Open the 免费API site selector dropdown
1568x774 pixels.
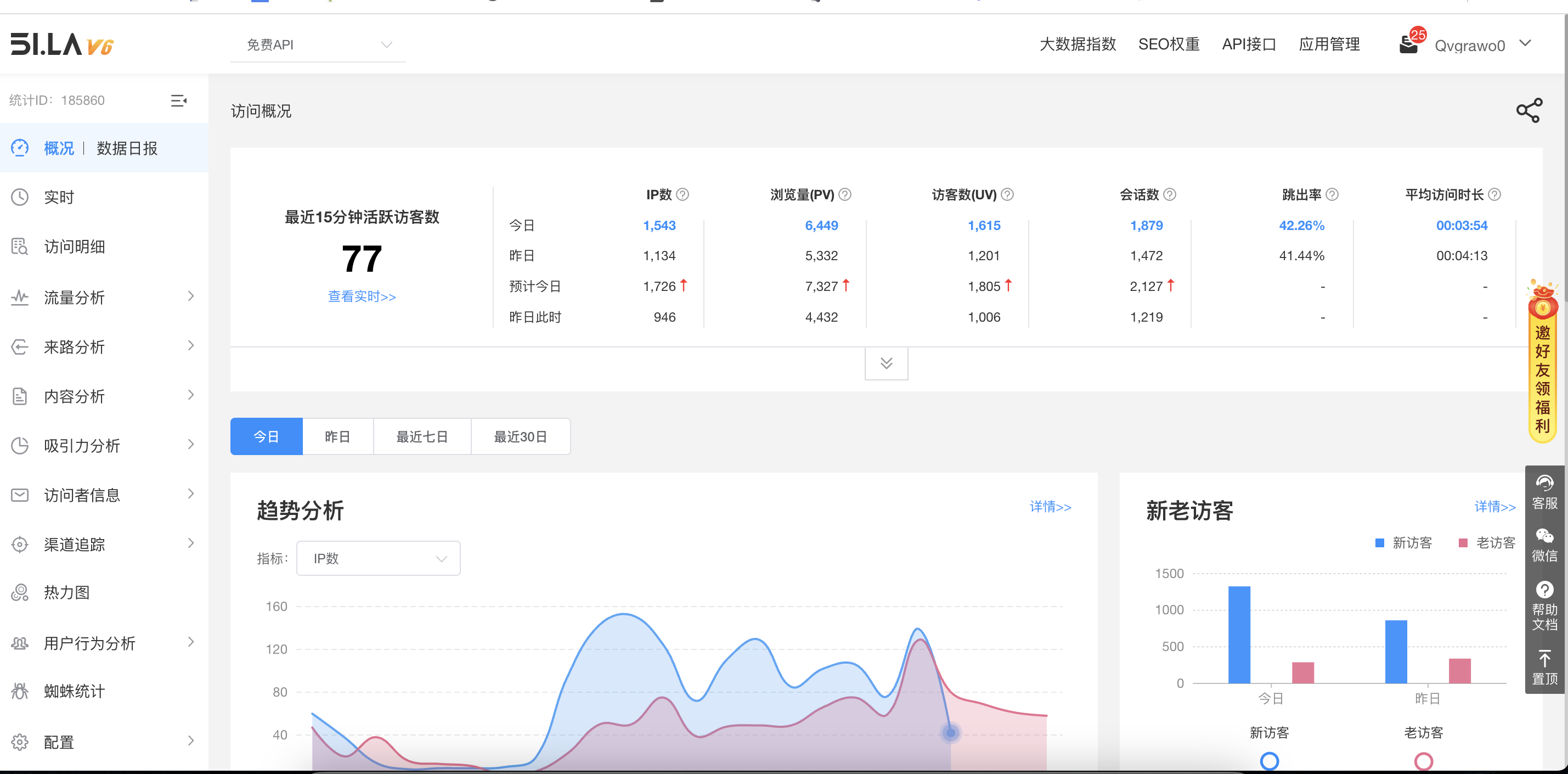[318, 45]
